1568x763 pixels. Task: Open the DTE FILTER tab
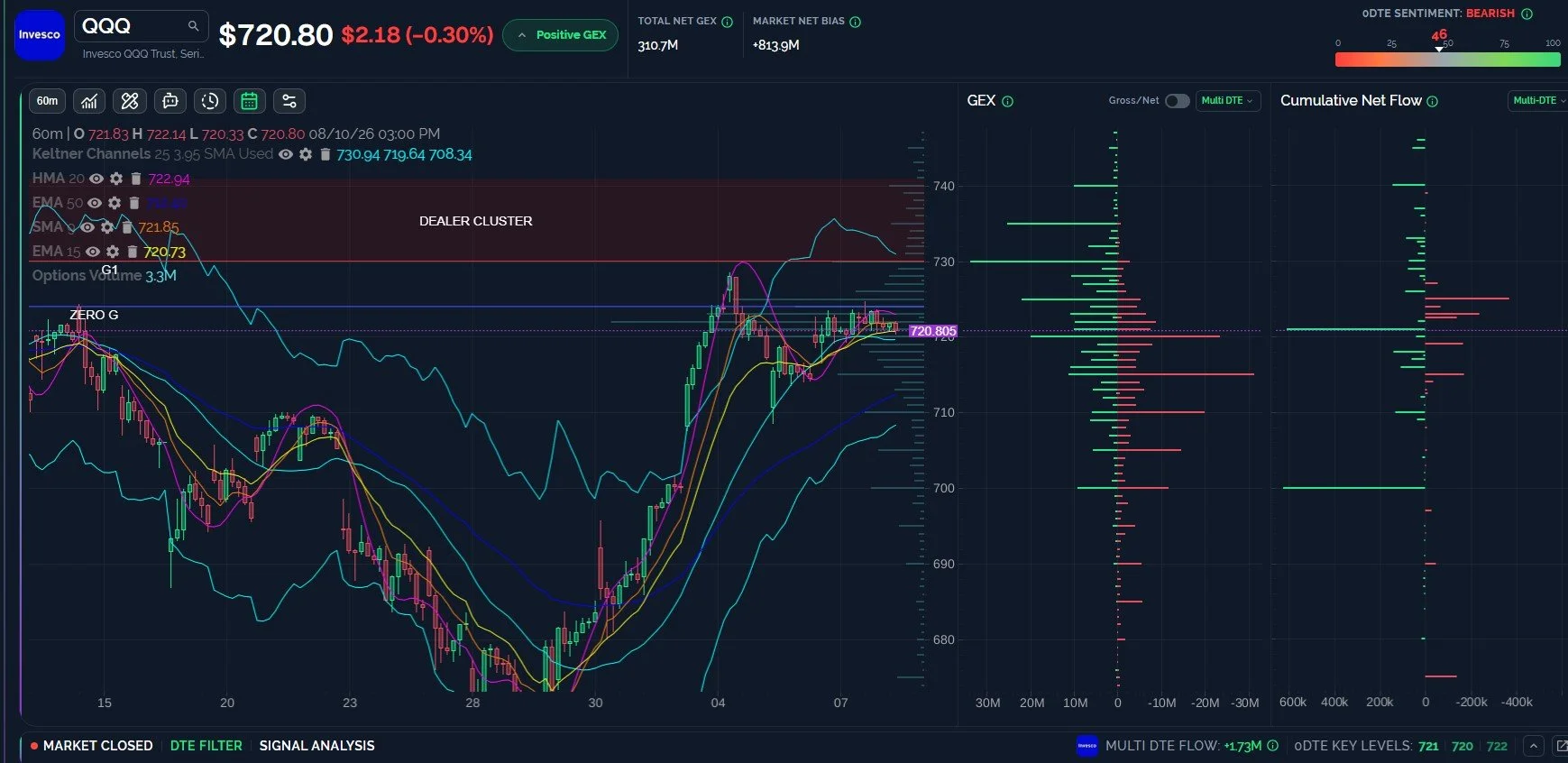[x=206, y=746]
